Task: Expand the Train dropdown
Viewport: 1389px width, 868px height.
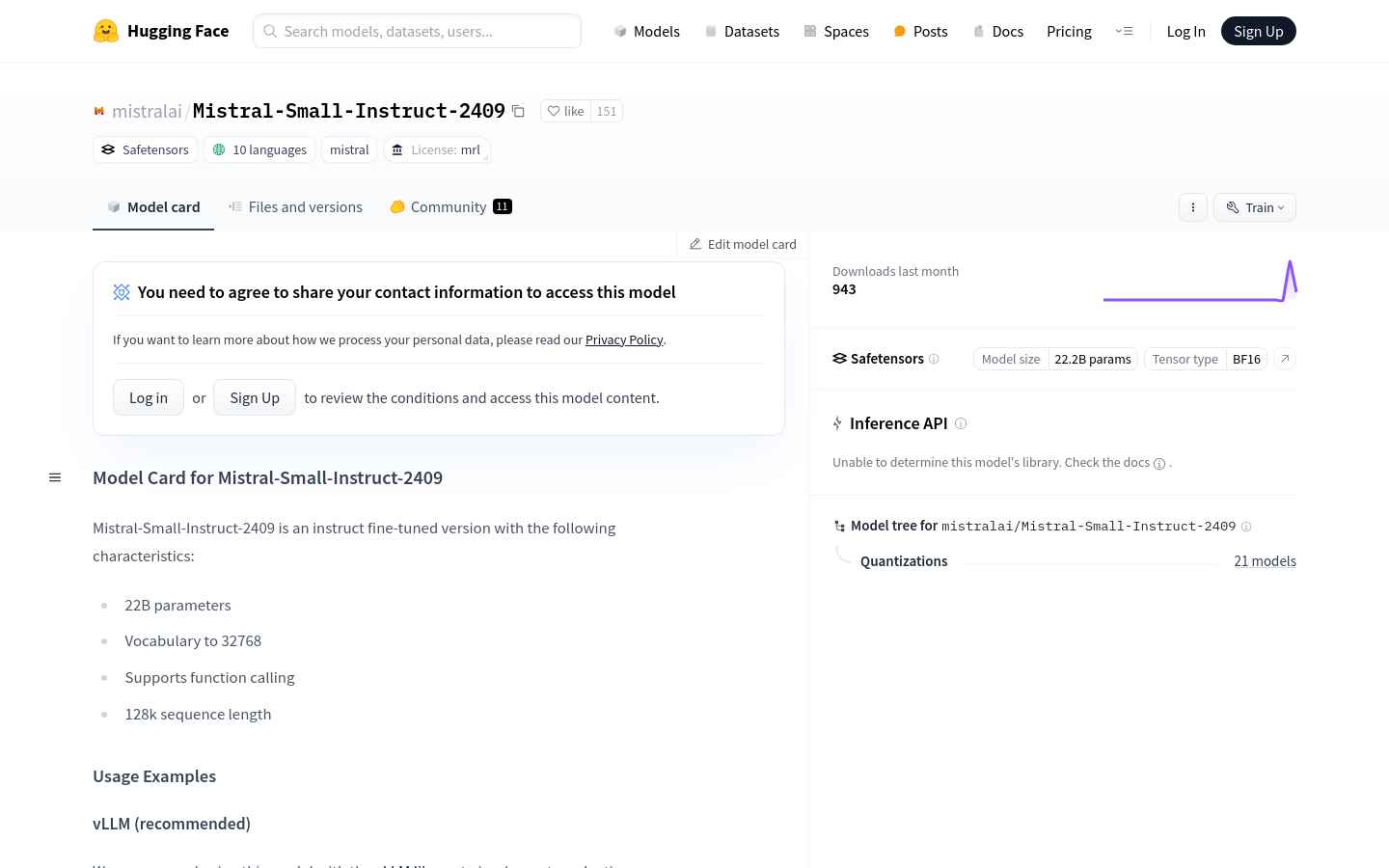Action: click(x=1255, y=207)
